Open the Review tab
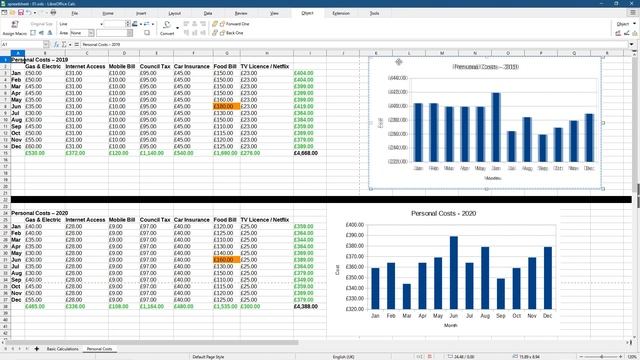 [241, 13]
